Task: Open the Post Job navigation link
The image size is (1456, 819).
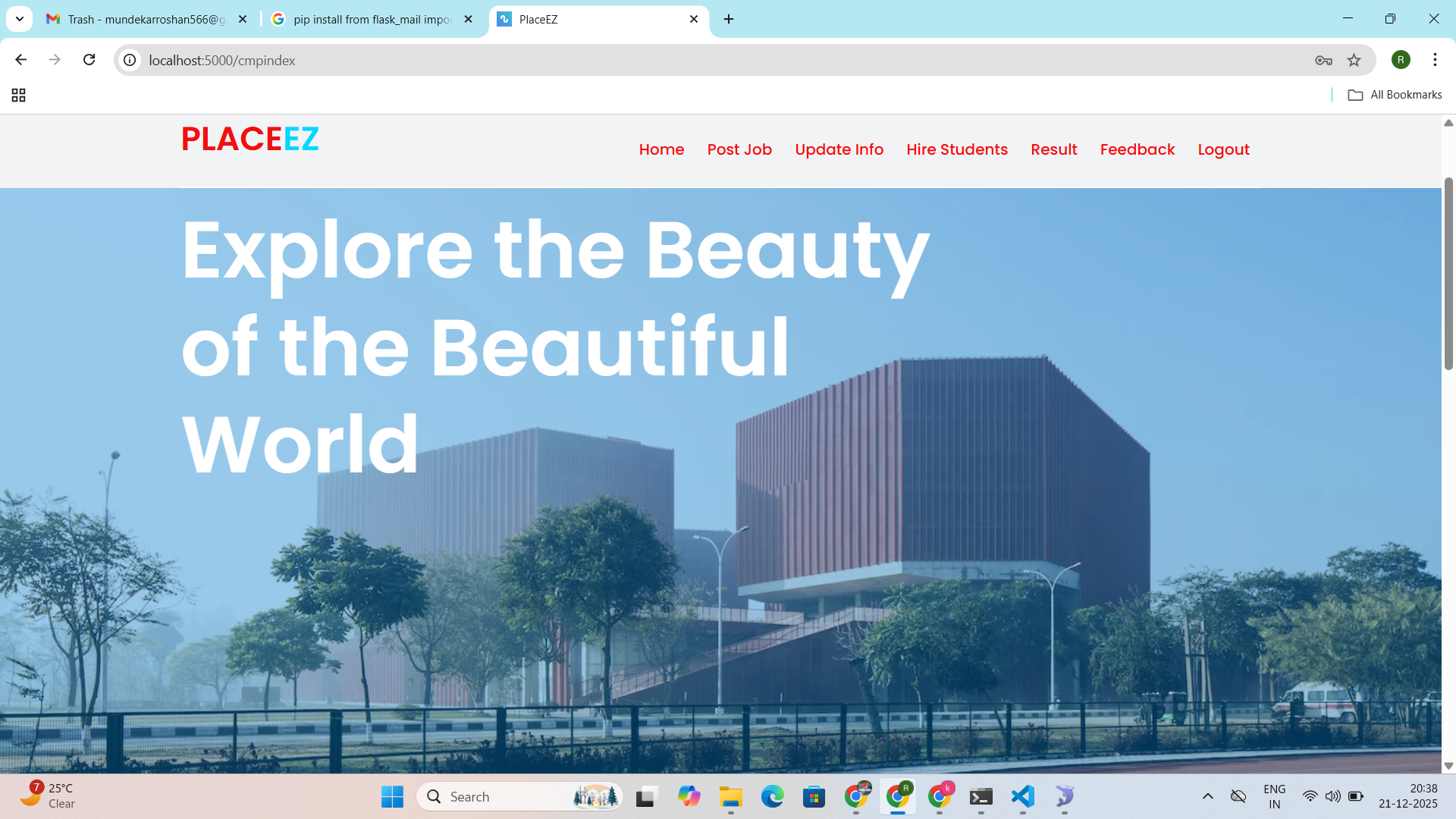Action: pyautogui.click(x=739, y=149)
